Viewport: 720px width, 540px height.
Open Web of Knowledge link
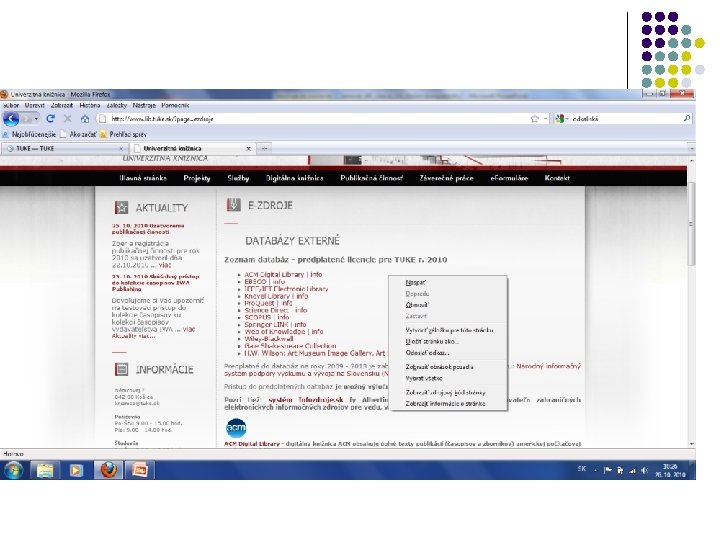coord(275,332)
